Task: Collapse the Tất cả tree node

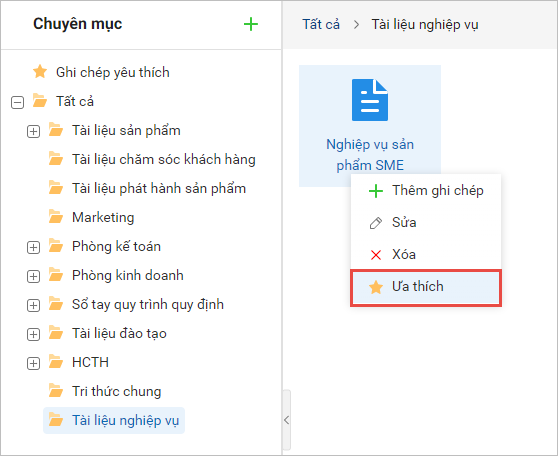Action: [x=17, y=103]
